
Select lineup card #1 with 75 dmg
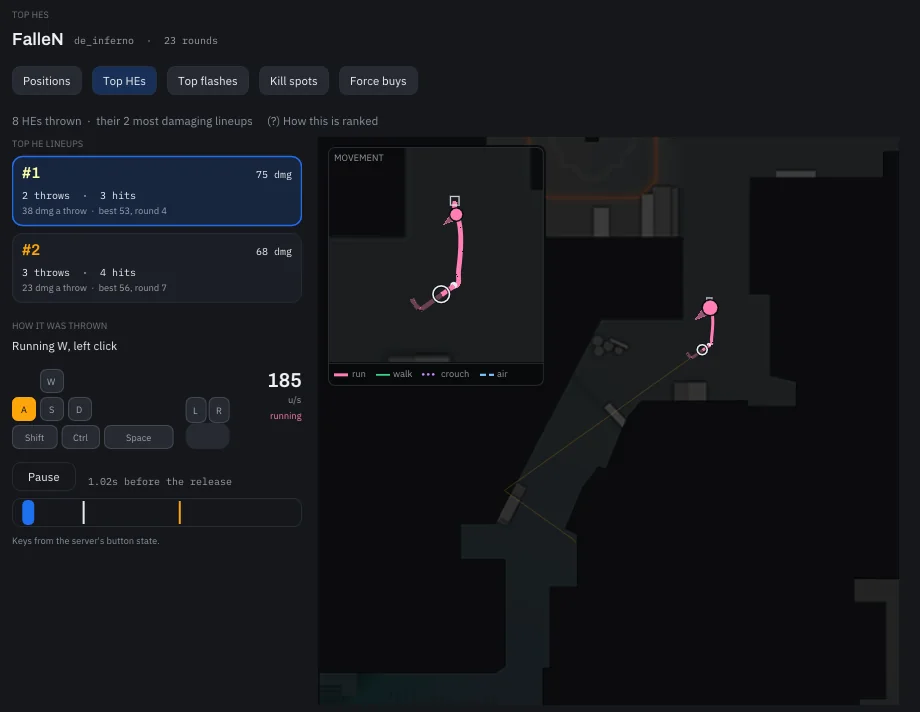click(157, 191)
